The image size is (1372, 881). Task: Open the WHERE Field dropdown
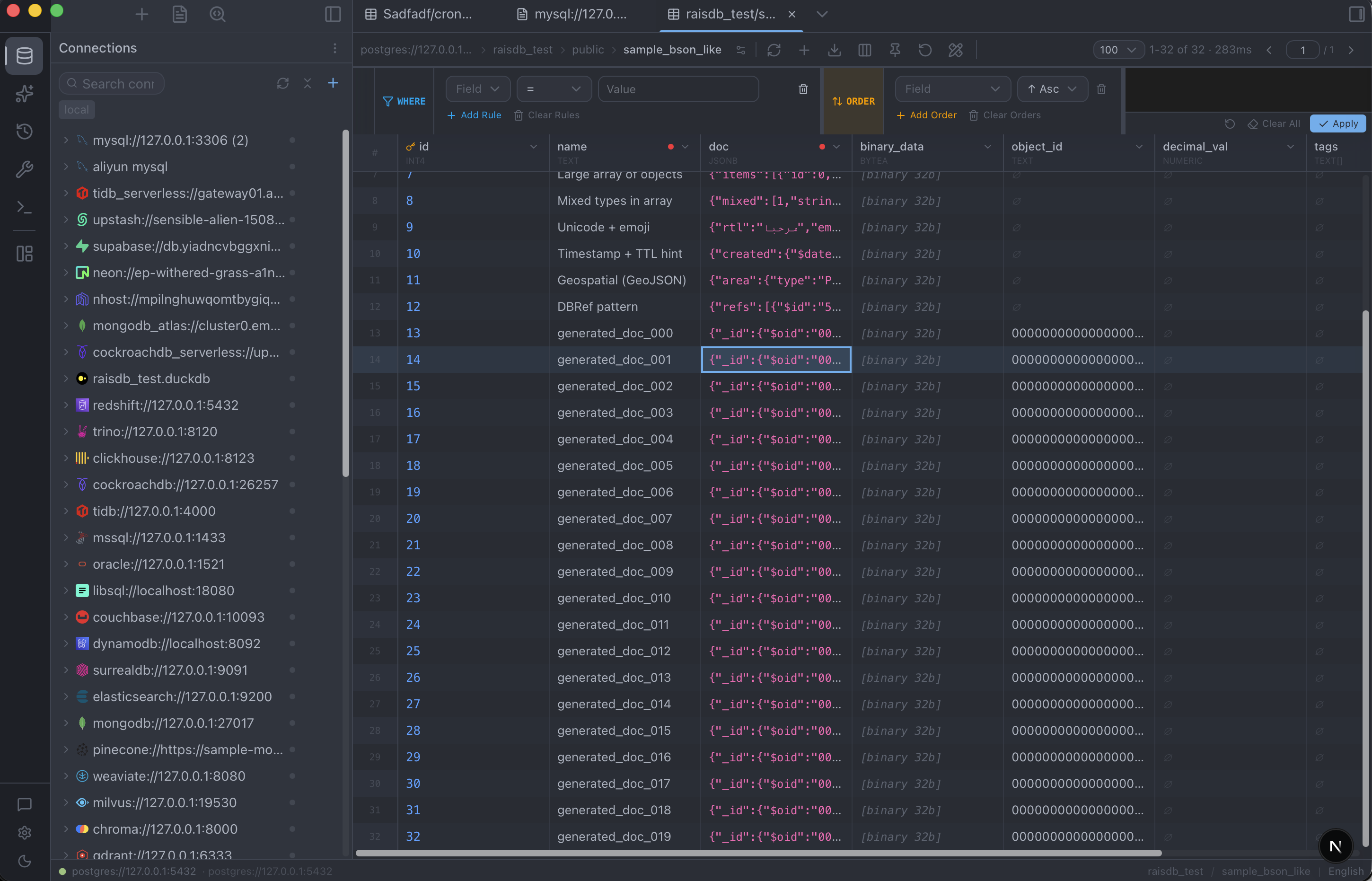pos(478,89)
